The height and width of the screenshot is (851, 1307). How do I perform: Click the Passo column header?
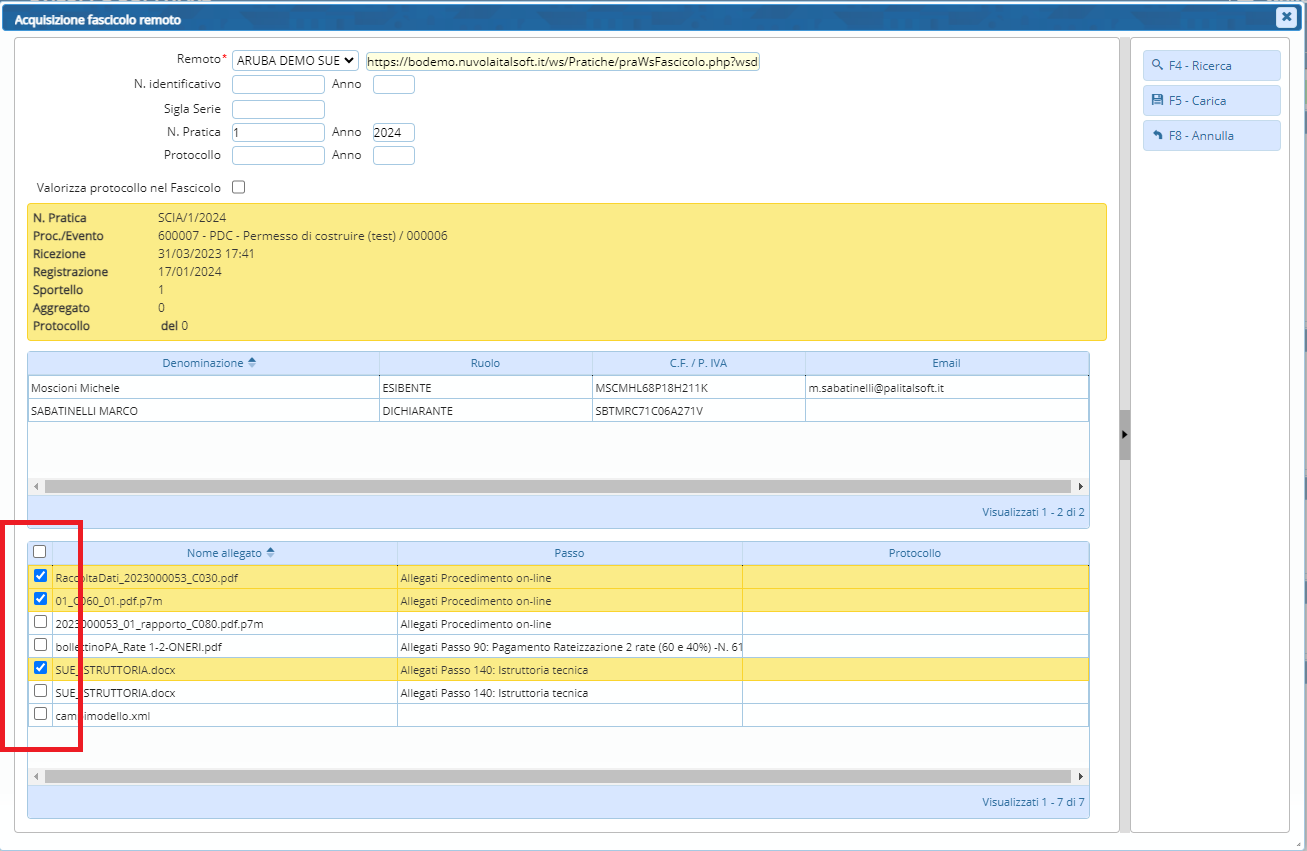click(x=569, y=553)
